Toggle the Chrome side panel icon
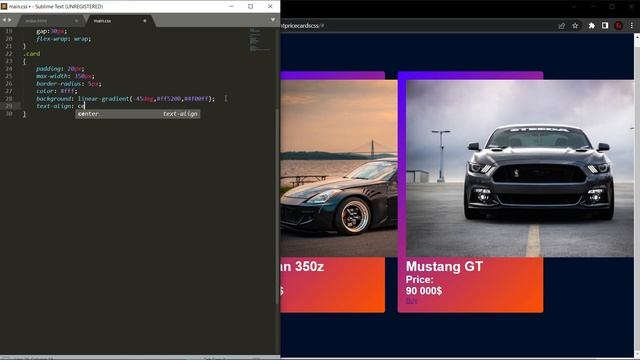This screenshot has height=360, width=640. pyautogui.click(x=605, y=26)
